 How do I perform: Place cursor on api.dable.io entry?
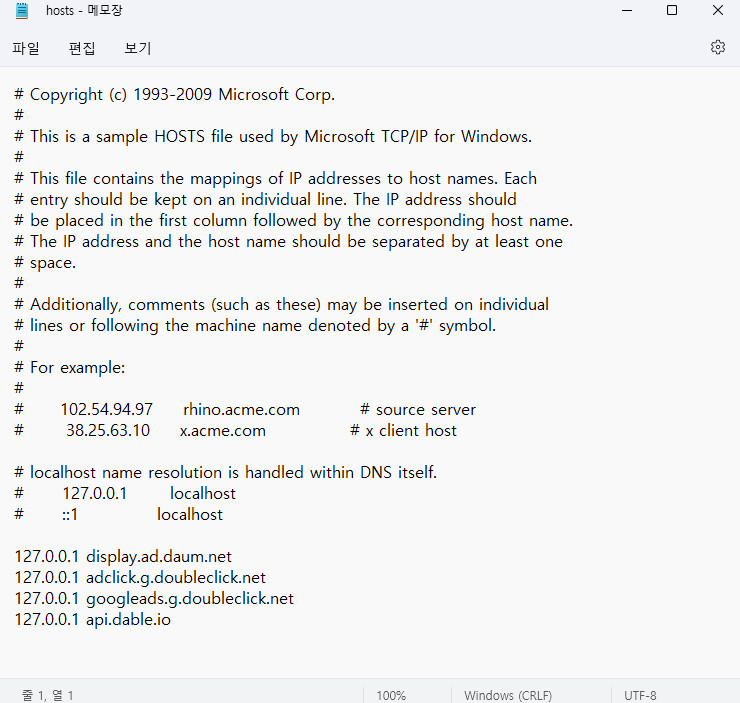click(129, 619)
